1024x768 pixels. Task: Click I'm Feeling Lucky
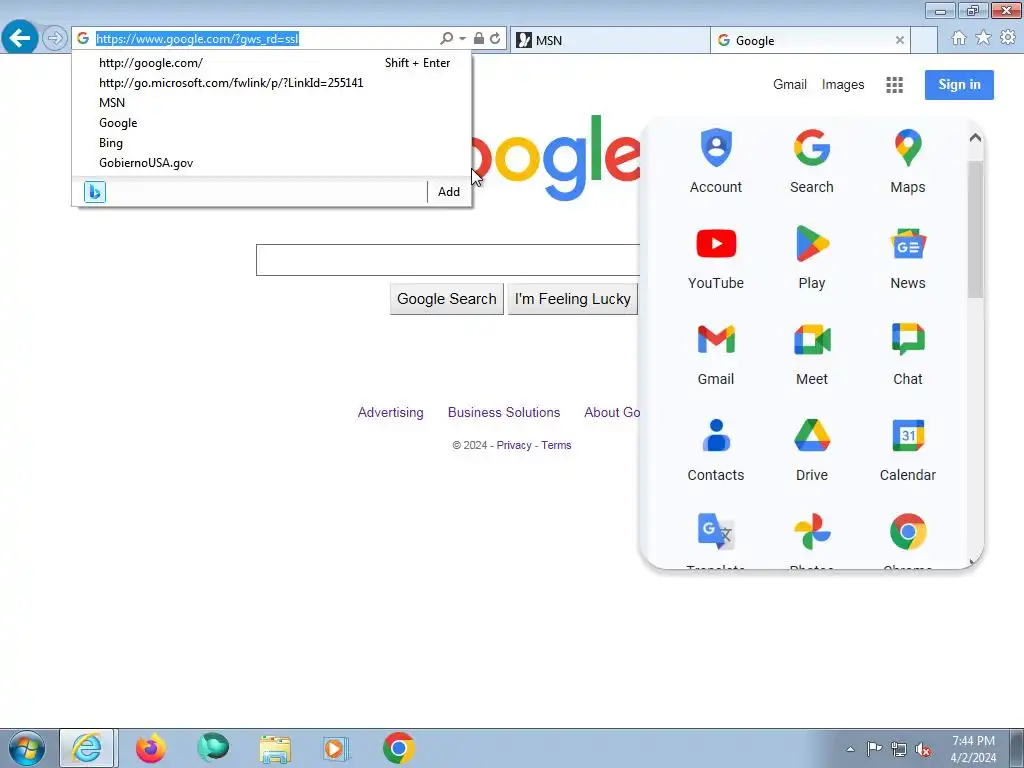pyautogui.click(x=573, y=299)
